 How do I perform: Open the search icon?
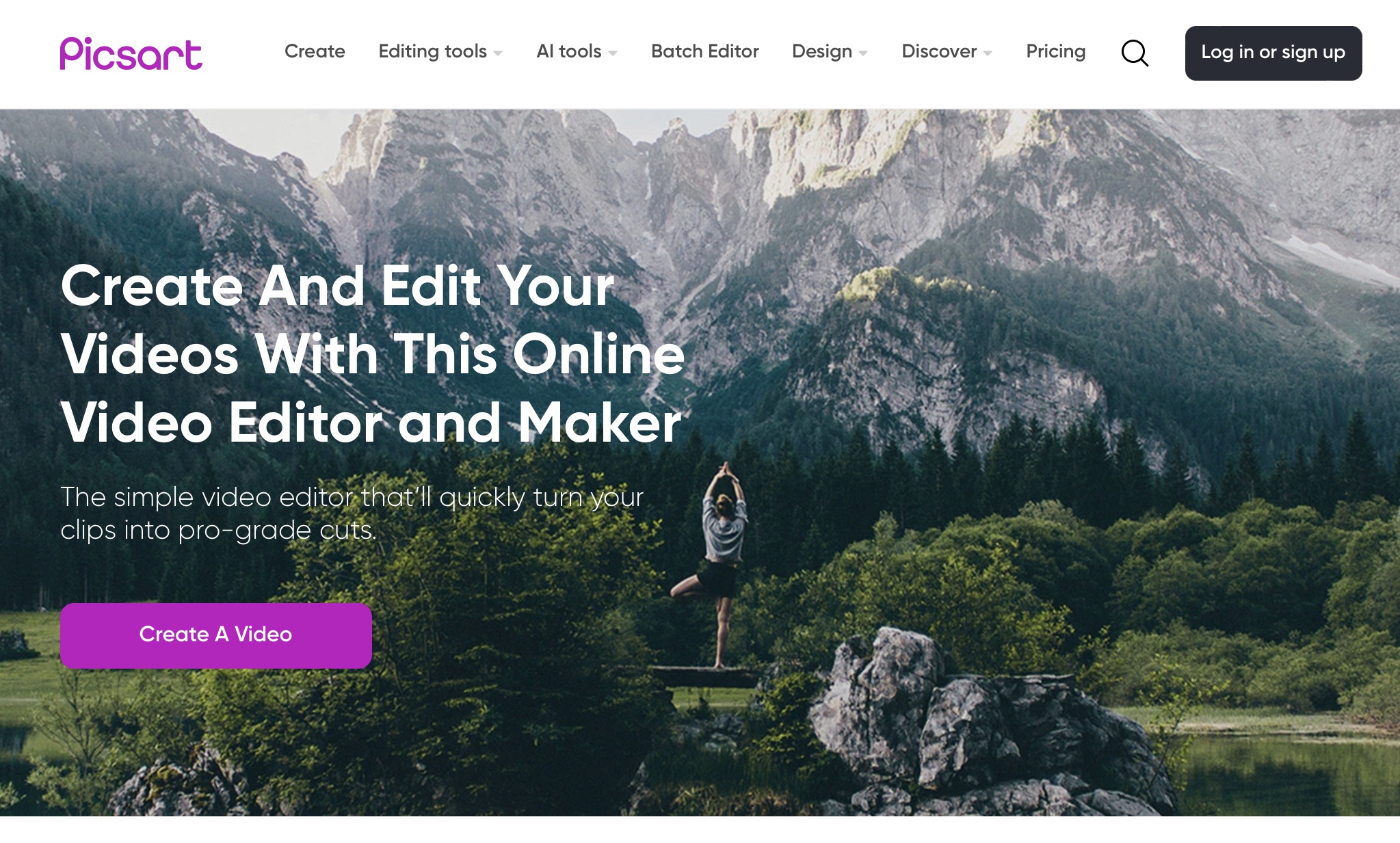tap(1135, 52)
